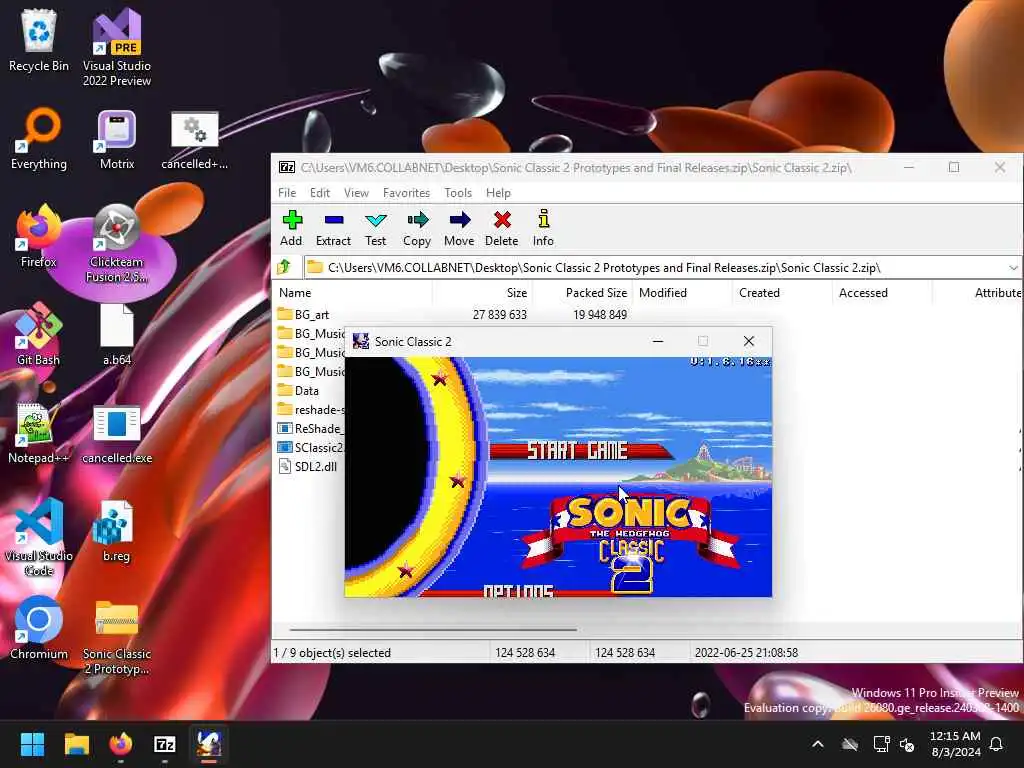1024x768 pixels.
Task: Open the Info toolbar icon
Action: (x=543, y=228)
